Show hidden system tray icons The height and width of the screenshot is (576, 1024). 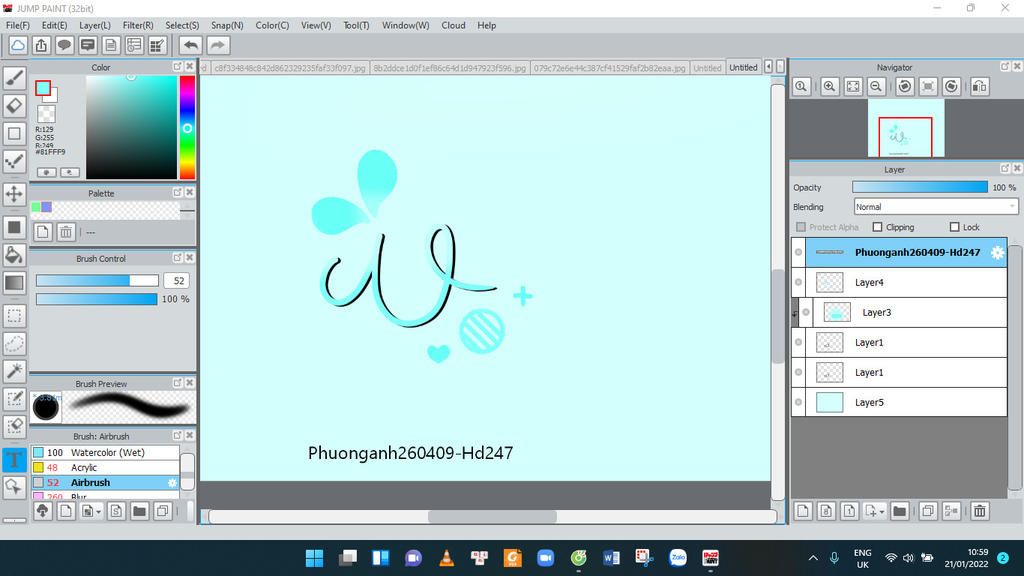tap(813, 558)
